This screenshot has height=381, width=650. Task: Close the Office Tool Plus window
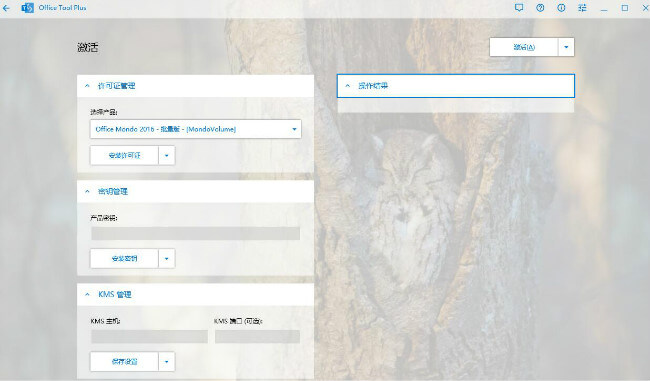(645, 8)
